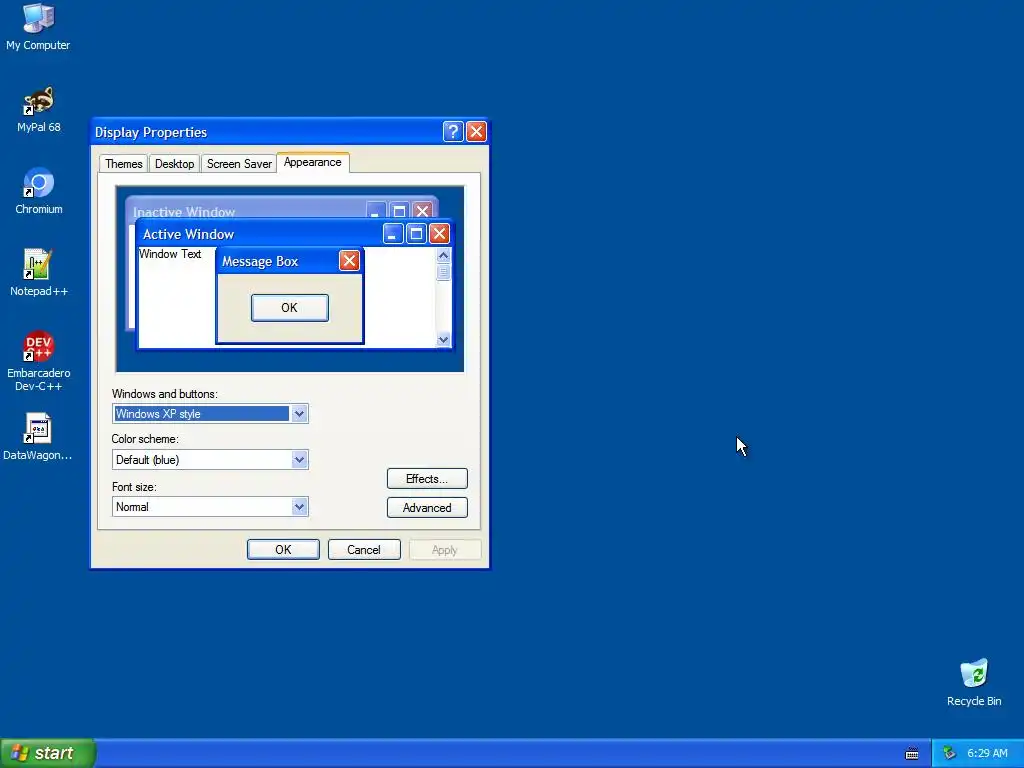Screen dimensions: 1024x768
Task: Click the Effects... button
Action: pyautogui.click(x=427, y=479)
